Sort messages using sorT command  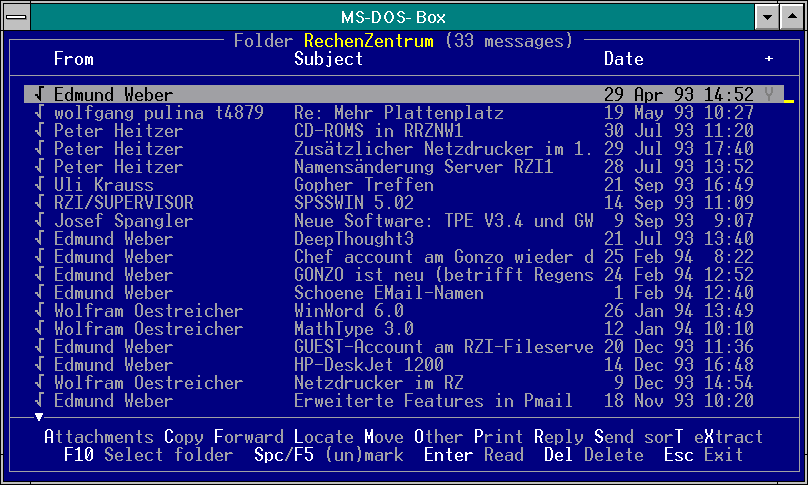click(x=663, y=437)
